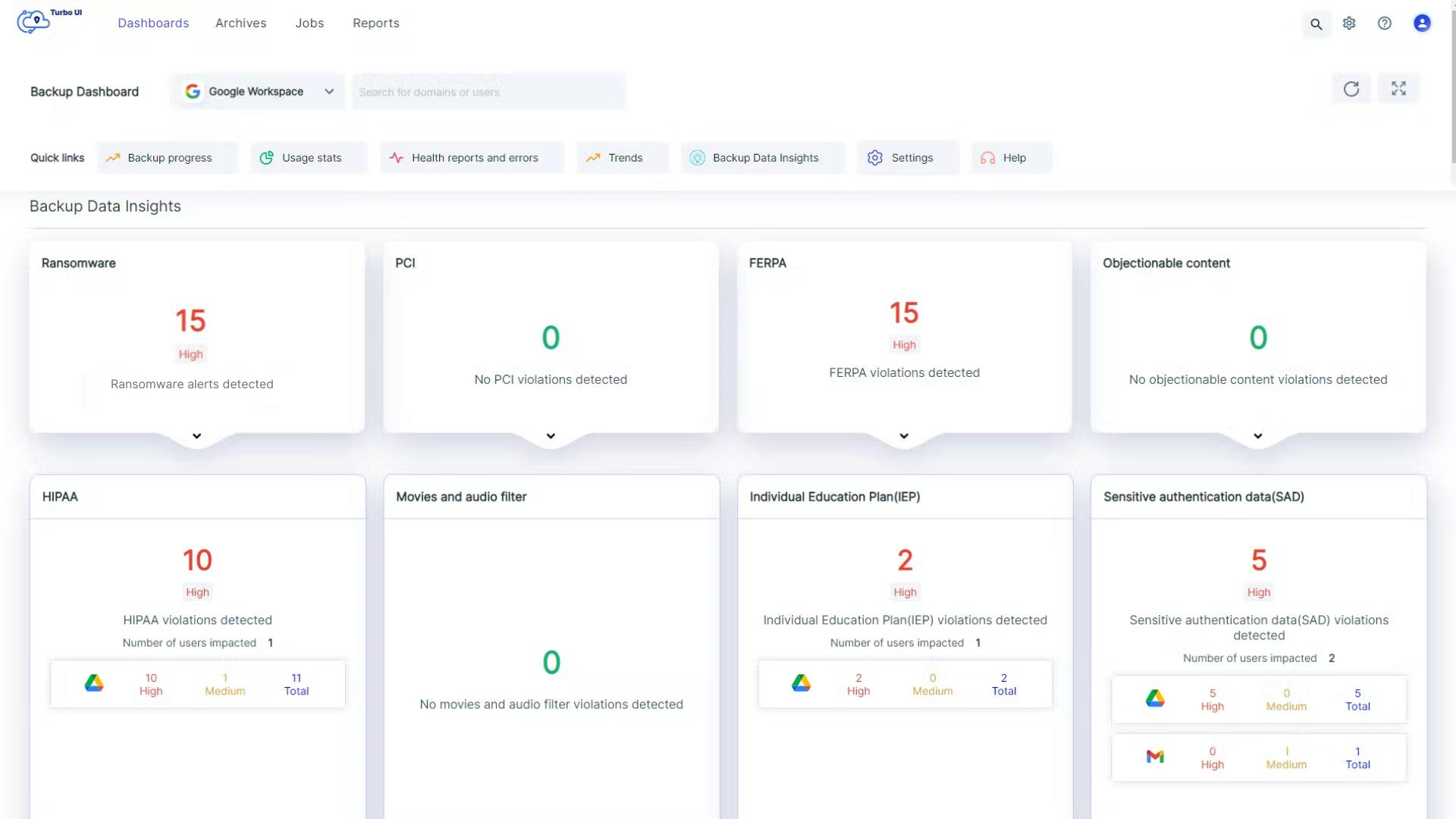1456x819 pixels.
Task: Click Backup progress quick link
Action: 168,158
